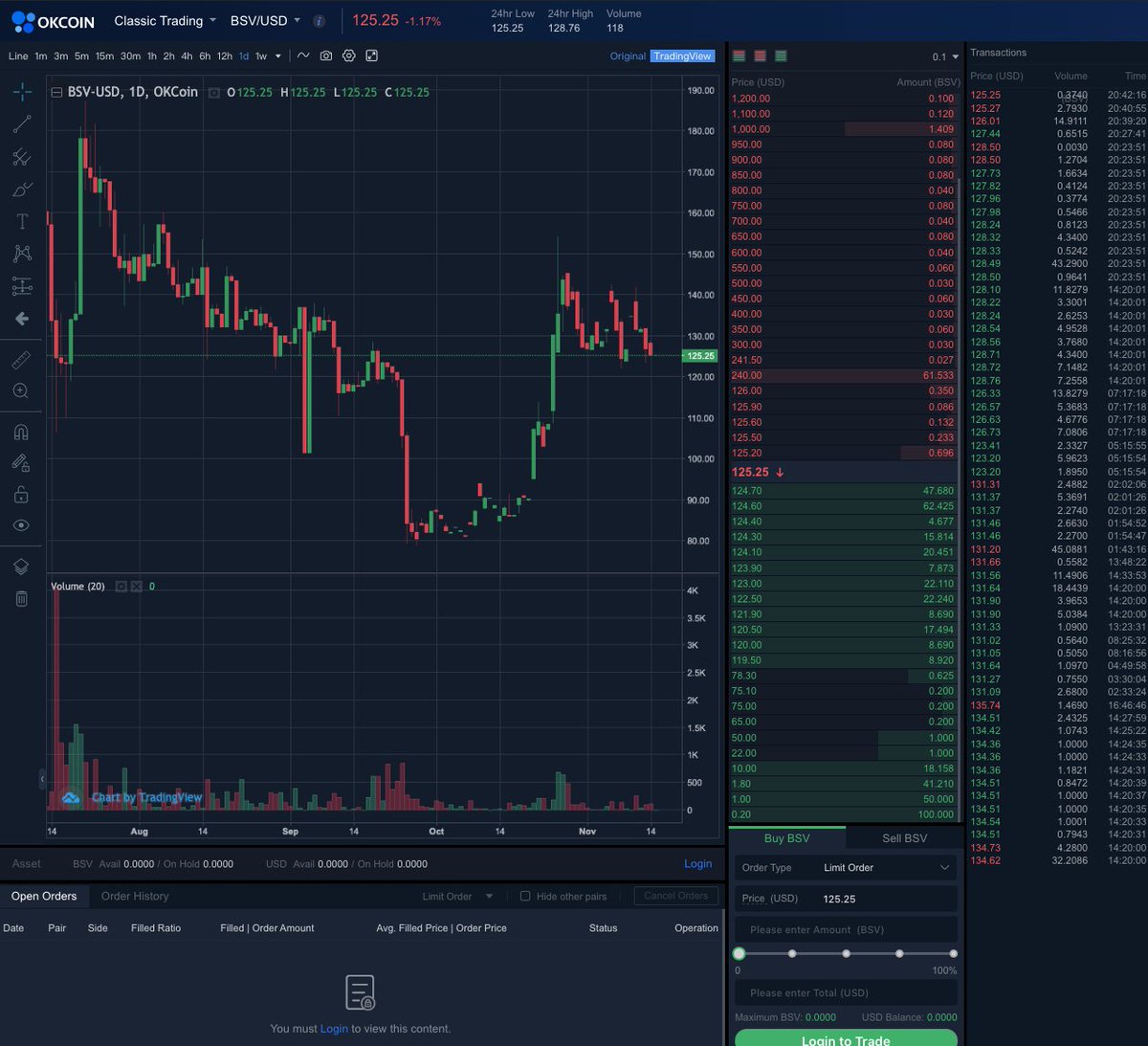Select the zoom in tool
1148x1046 pixels.
[x=21, y=390]
